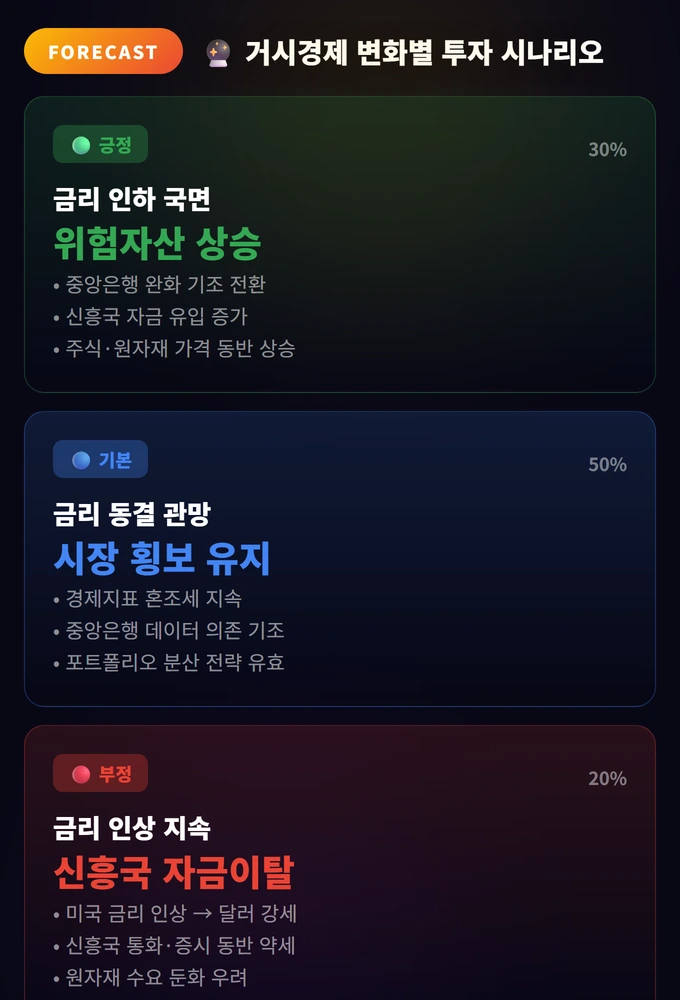Open the 거시경제 변화별 투자 시나리오 header
The height and width of the screenshot is (1000, 680).
tap(424, 53)
